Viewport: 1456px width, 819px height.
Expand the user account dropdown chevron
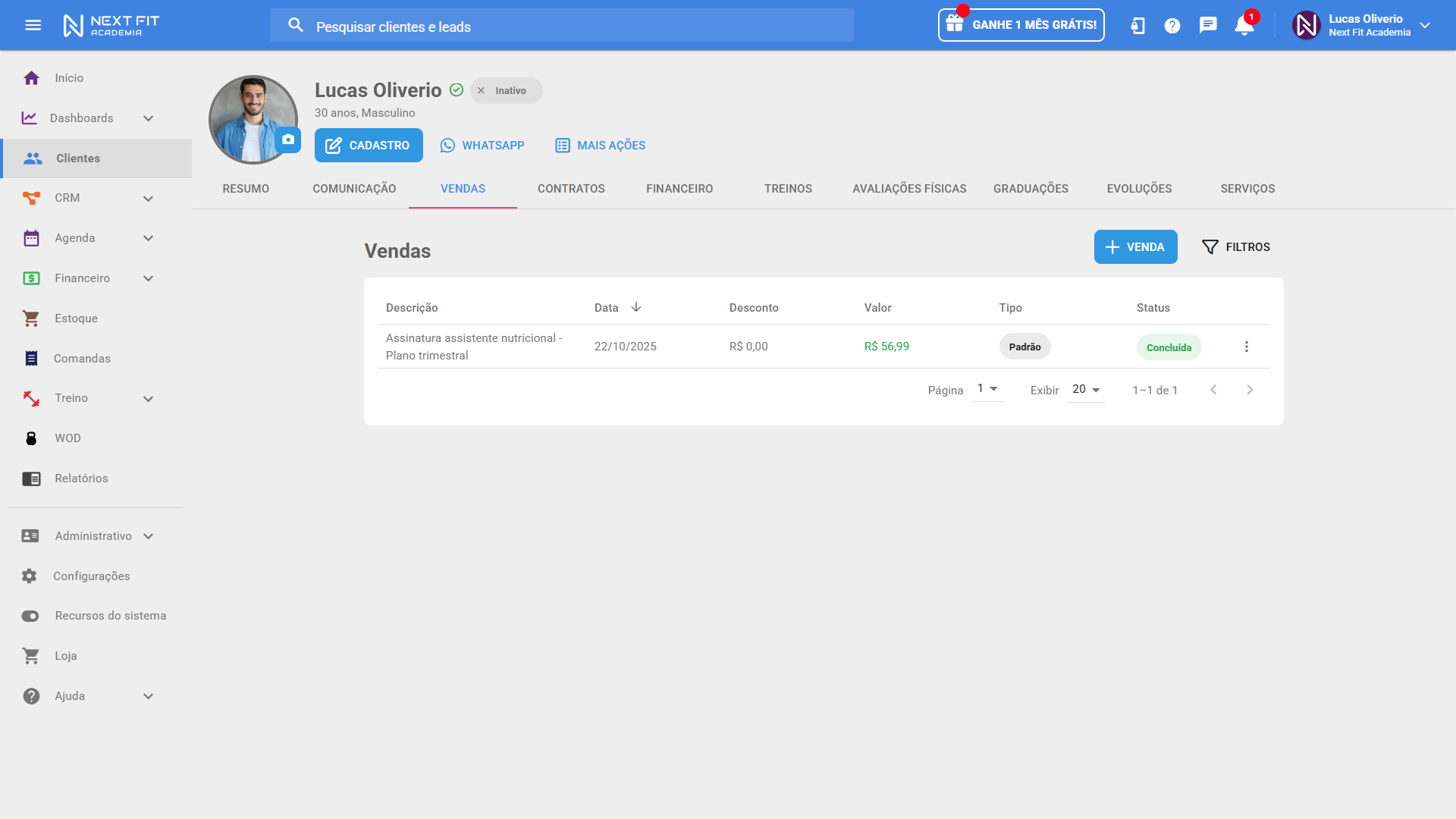point(1425,25)
